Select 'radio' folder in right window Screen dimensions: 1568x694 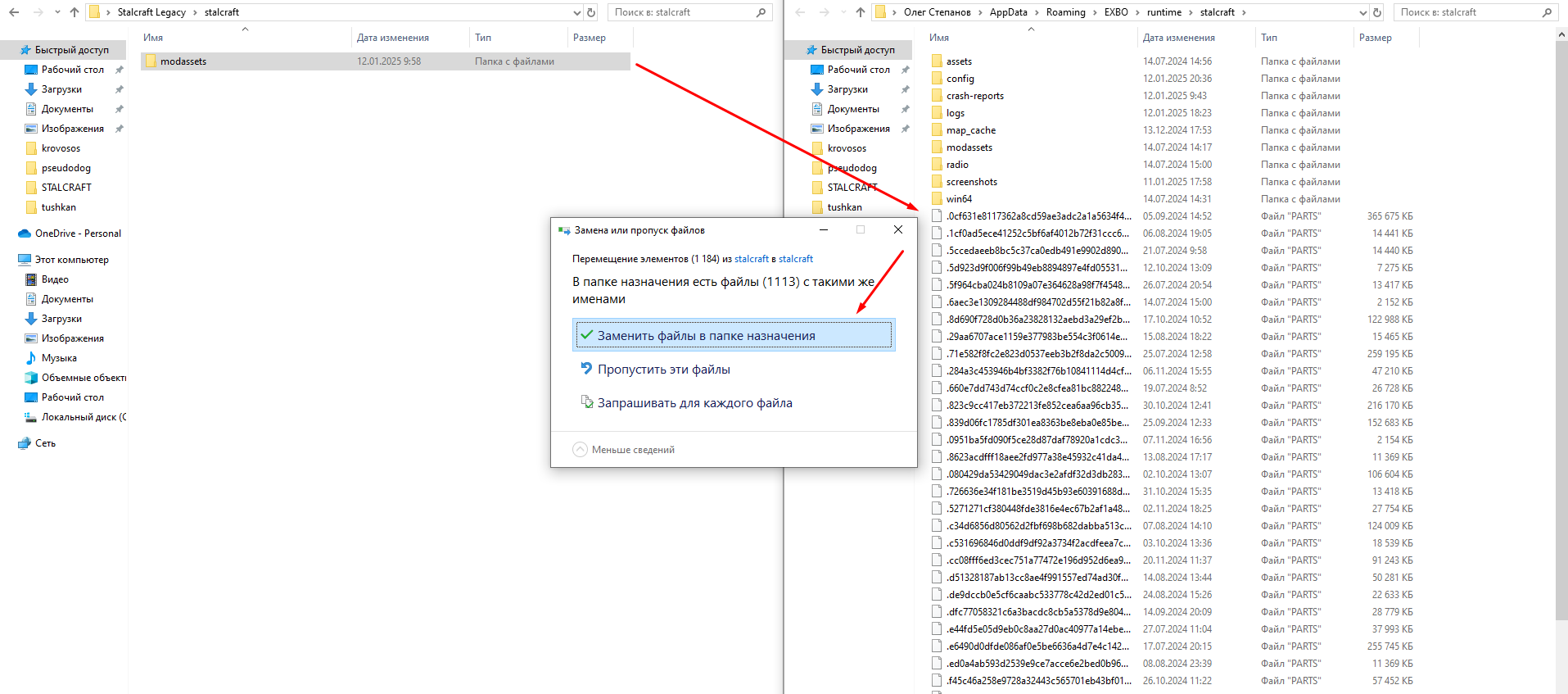pos(957,165)
